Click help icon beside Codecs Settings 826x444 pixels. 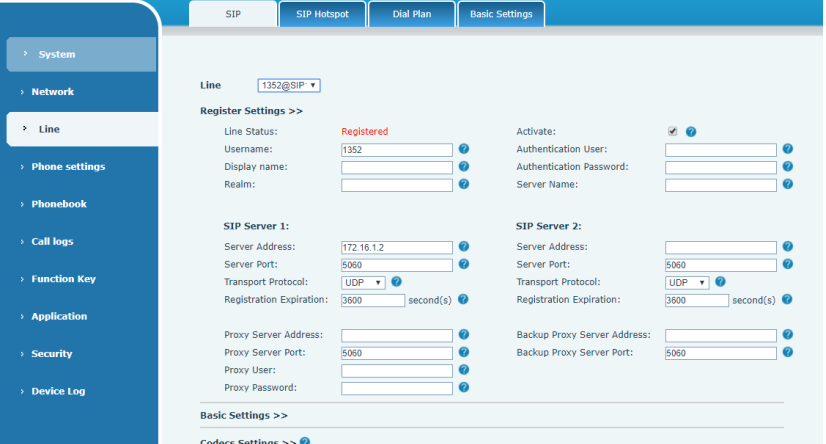coord(304,441)
